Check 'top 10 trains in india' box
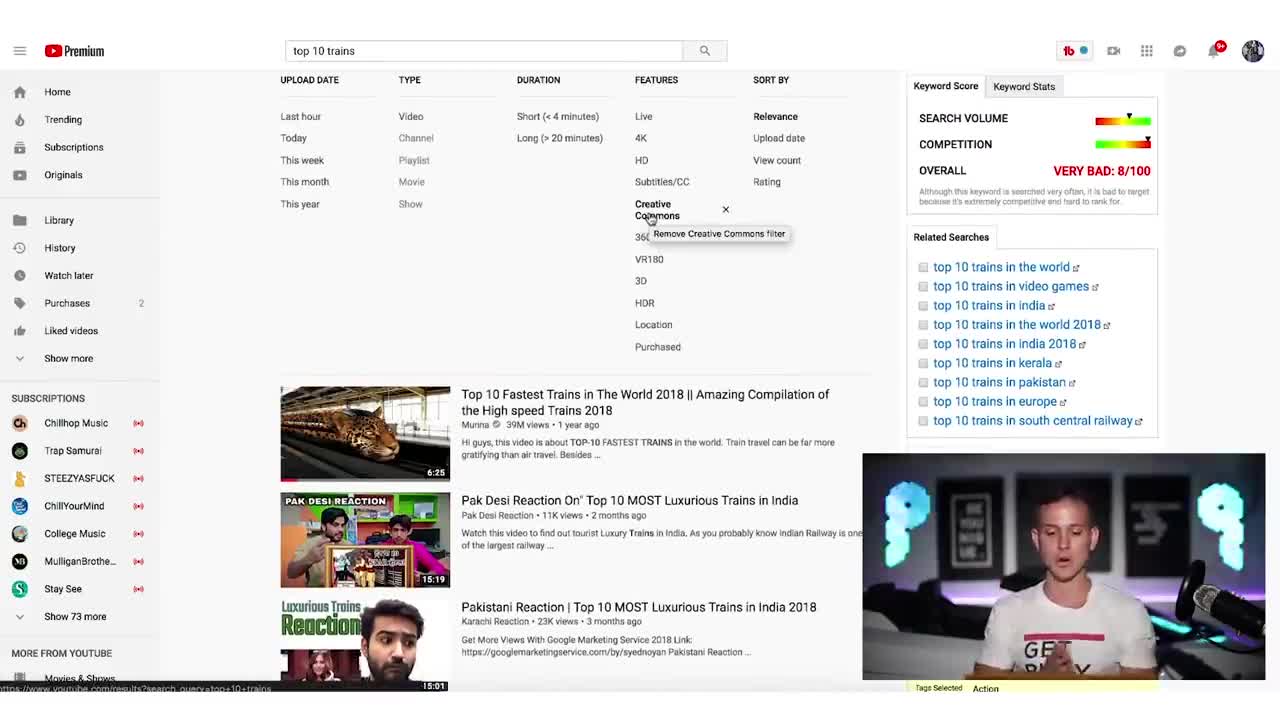This screenshot has height=720, width=1280. coord(923,306)
